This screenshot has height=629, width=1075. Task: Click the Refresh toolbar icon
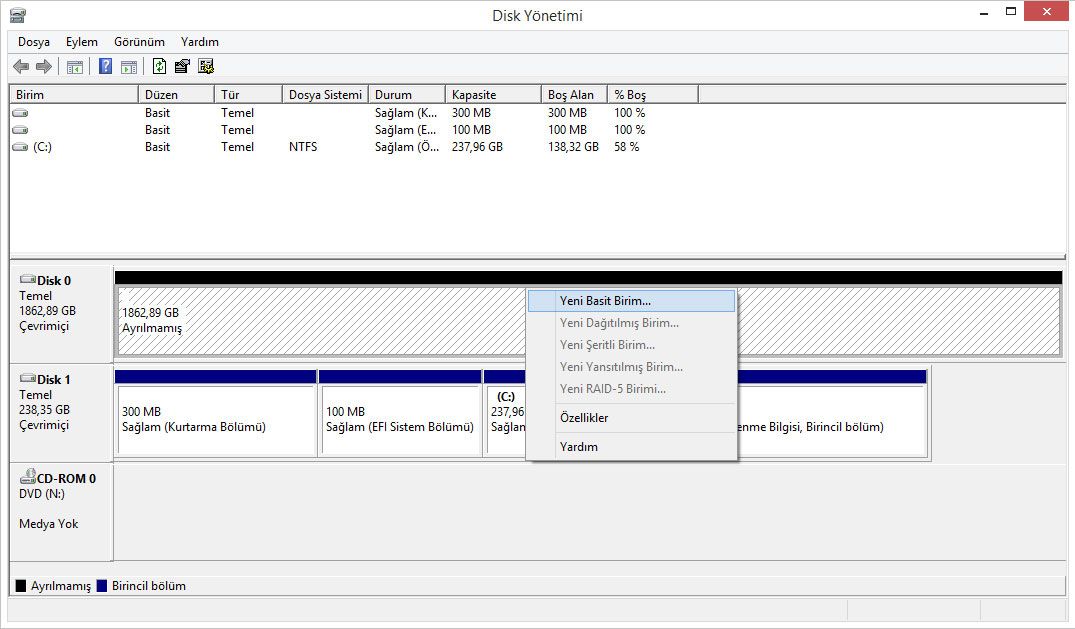pos(159,66)
